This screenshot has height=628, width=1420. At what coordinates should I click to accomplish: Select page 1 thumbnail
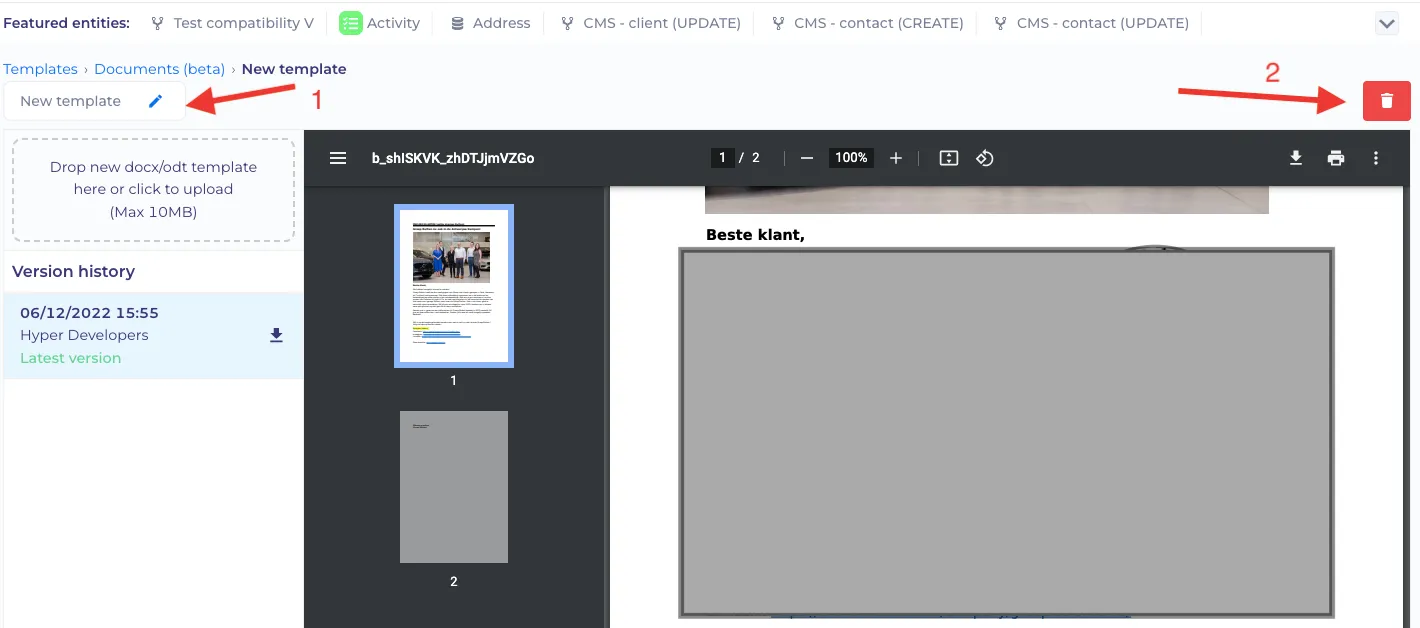click(x=453, y=286)
